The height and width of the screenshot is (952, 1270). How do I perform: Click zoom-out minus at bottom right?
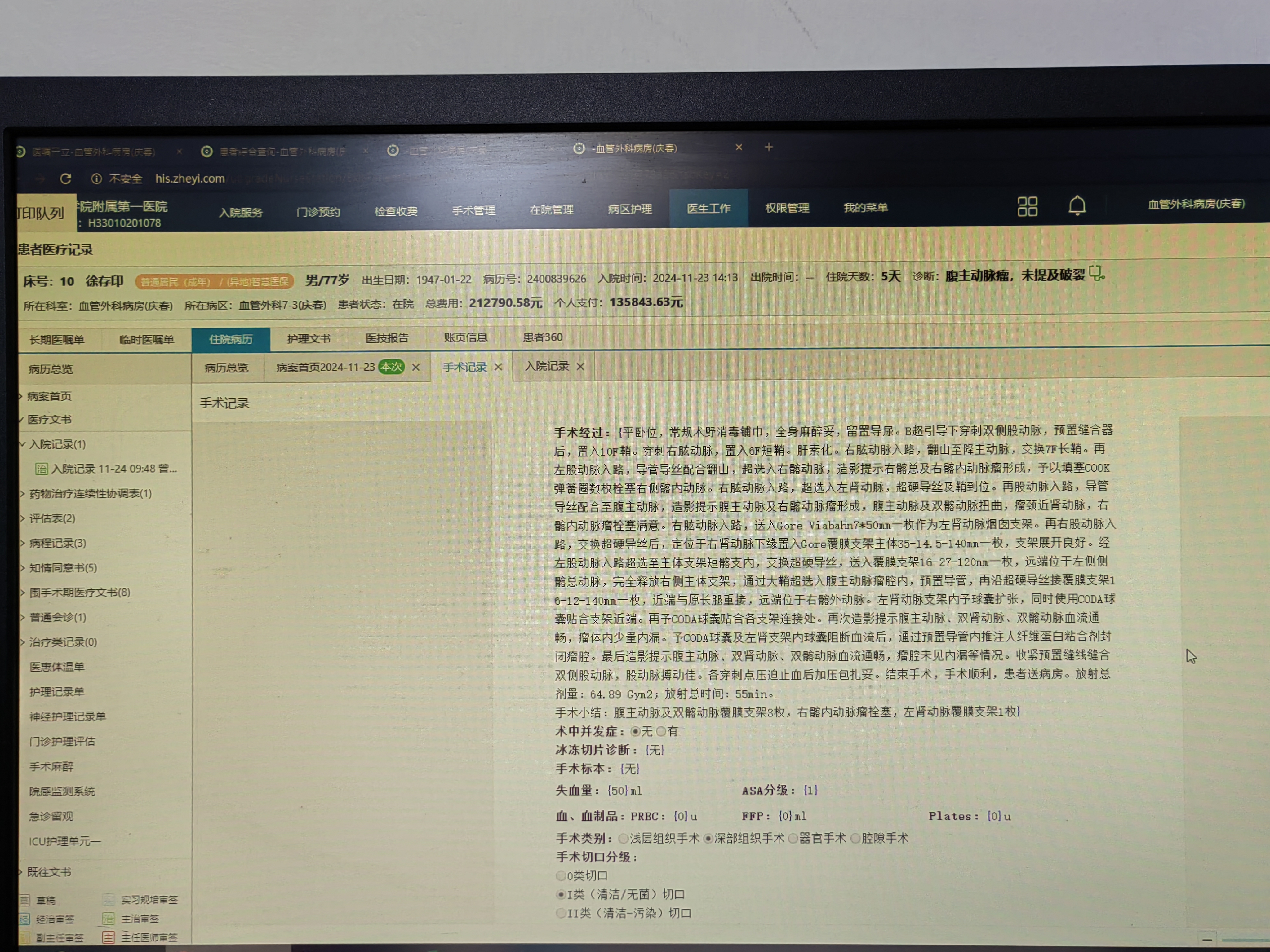tap(1207, 939)
